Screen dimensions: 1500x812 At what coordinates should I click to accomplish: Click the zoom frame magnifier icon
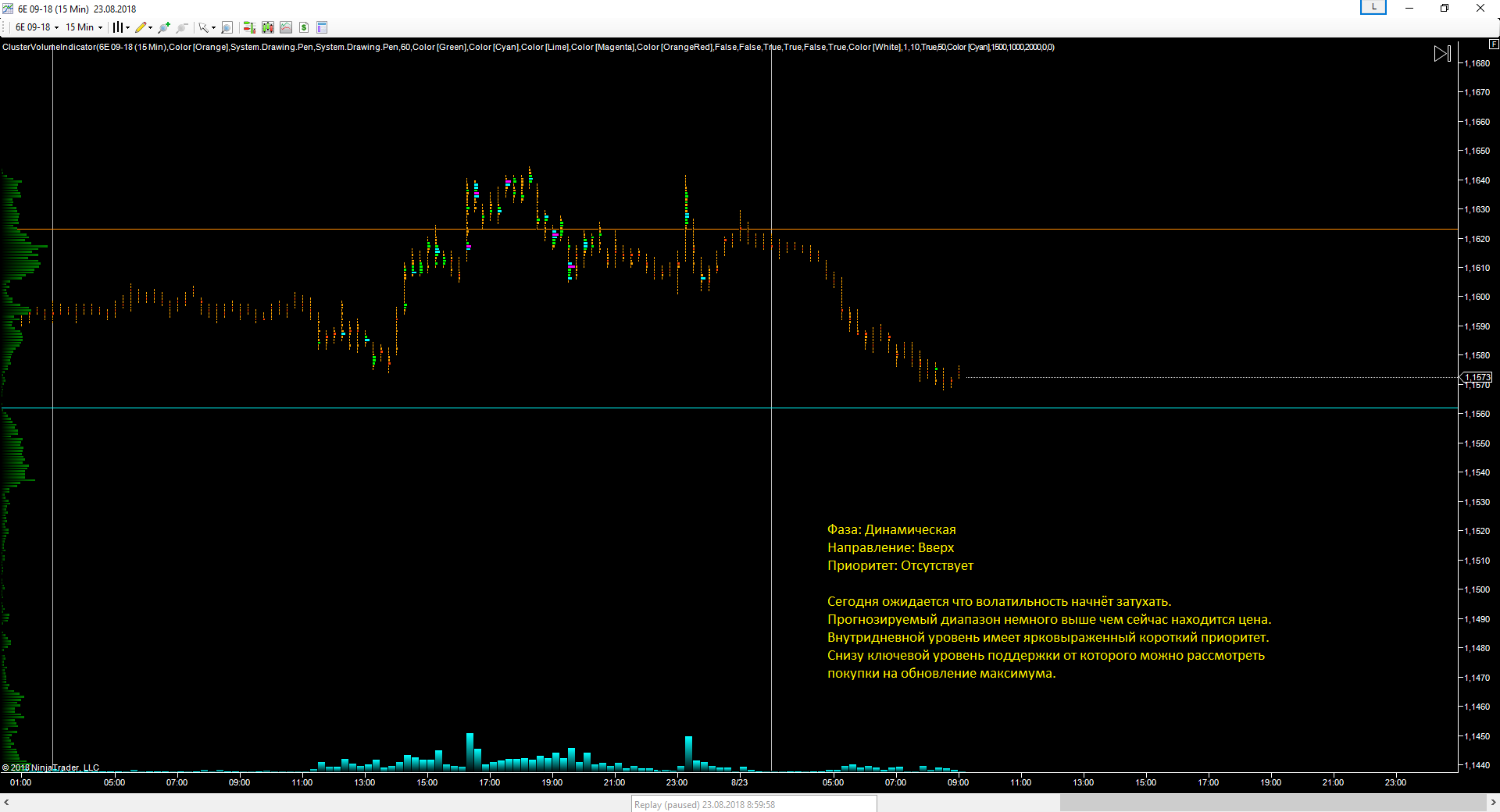coord(227,27)
